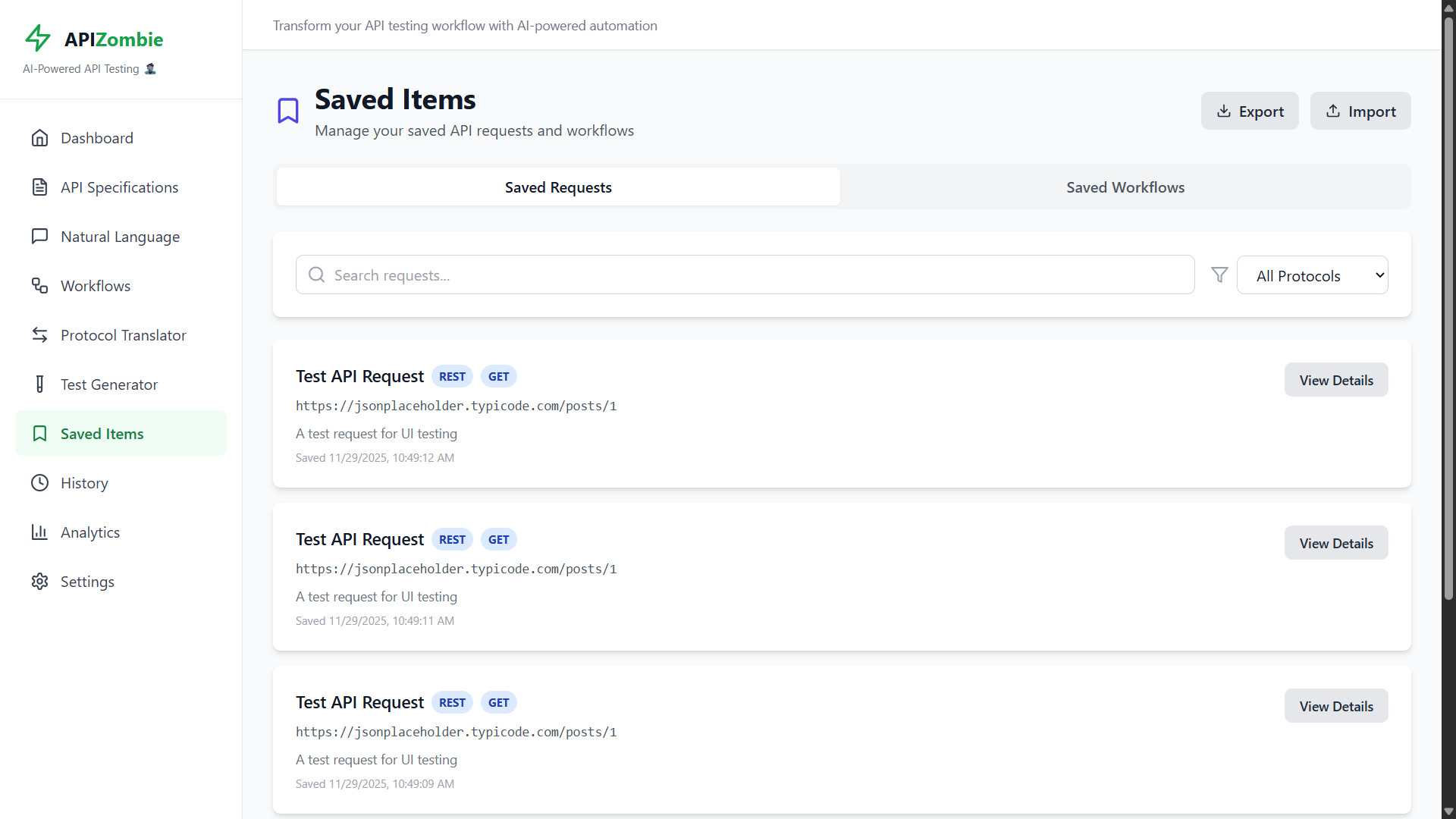The width and height of the screenshot is (1456, 819).
Task: Click the APIZombie lightning bolt logo
Action: tap(38, 38)
